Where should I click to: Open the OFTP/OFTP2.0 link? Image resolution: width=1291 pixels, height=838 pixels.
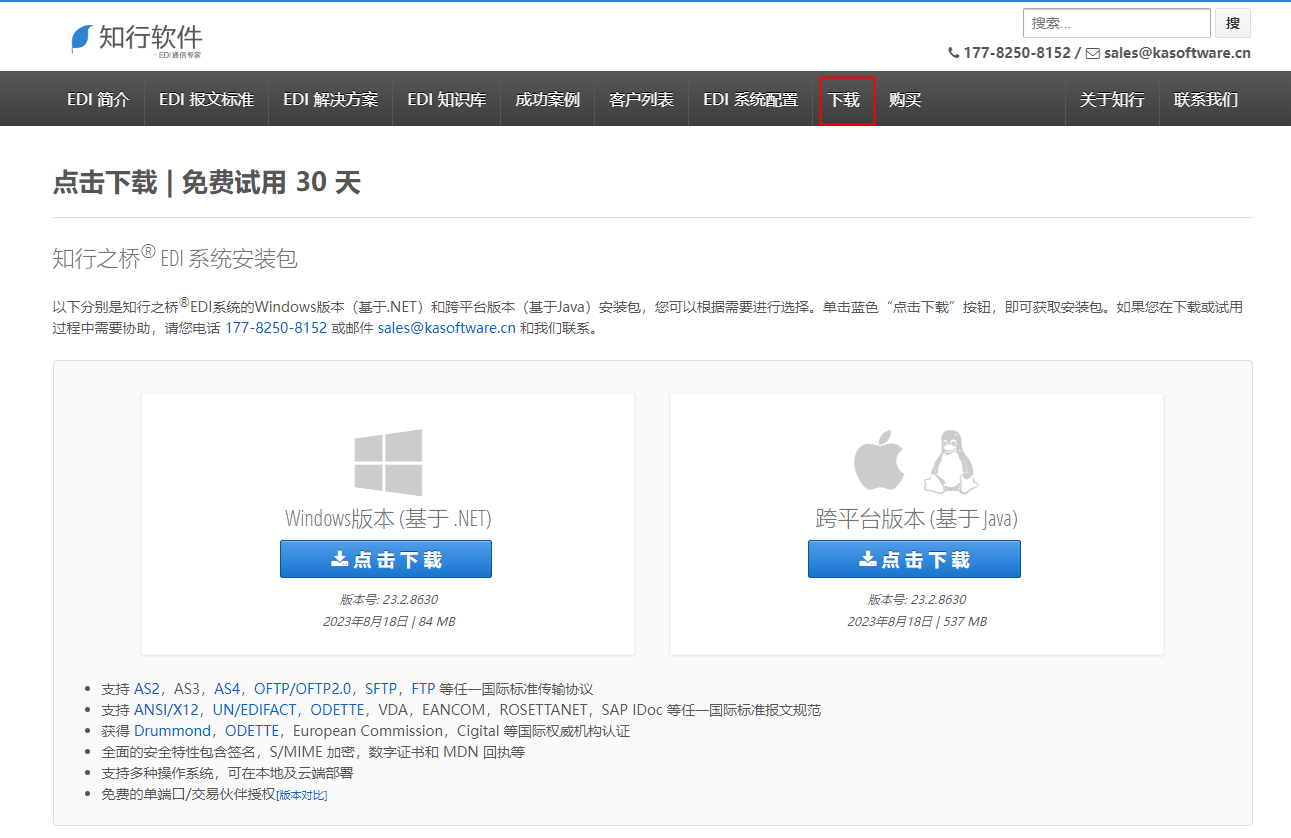coord(303,689)
